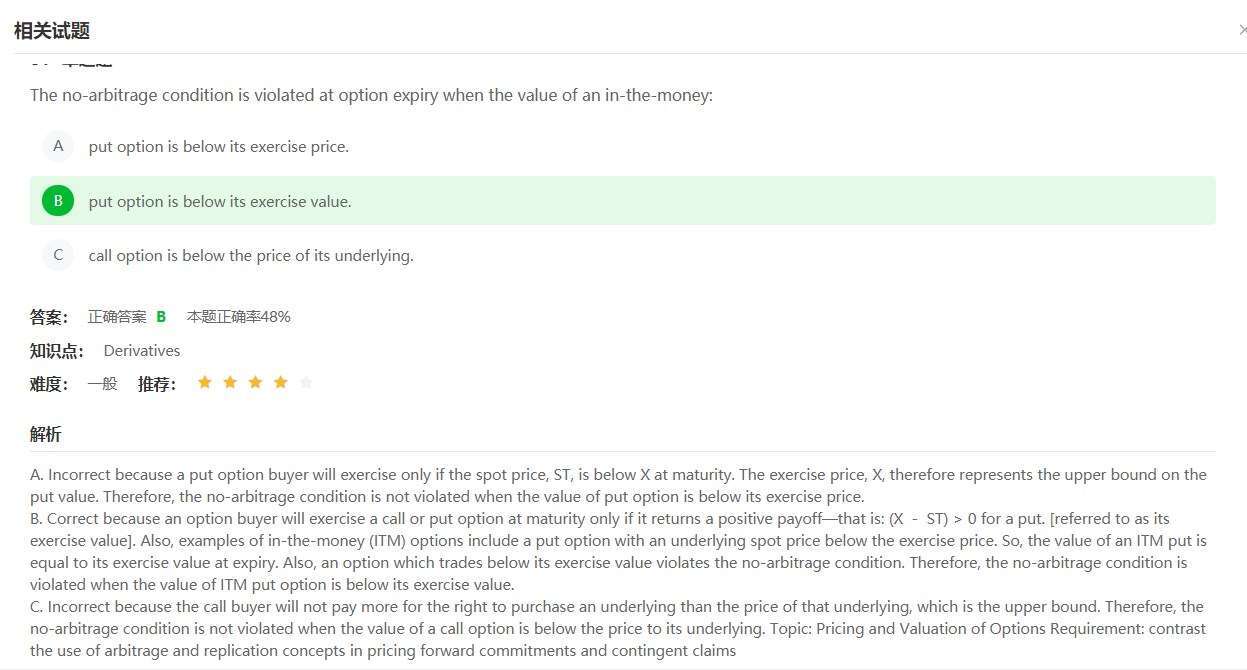The image size is (1247, 670).
Task: Click the Derivatives knowledge point
Action: coord(142,350)
